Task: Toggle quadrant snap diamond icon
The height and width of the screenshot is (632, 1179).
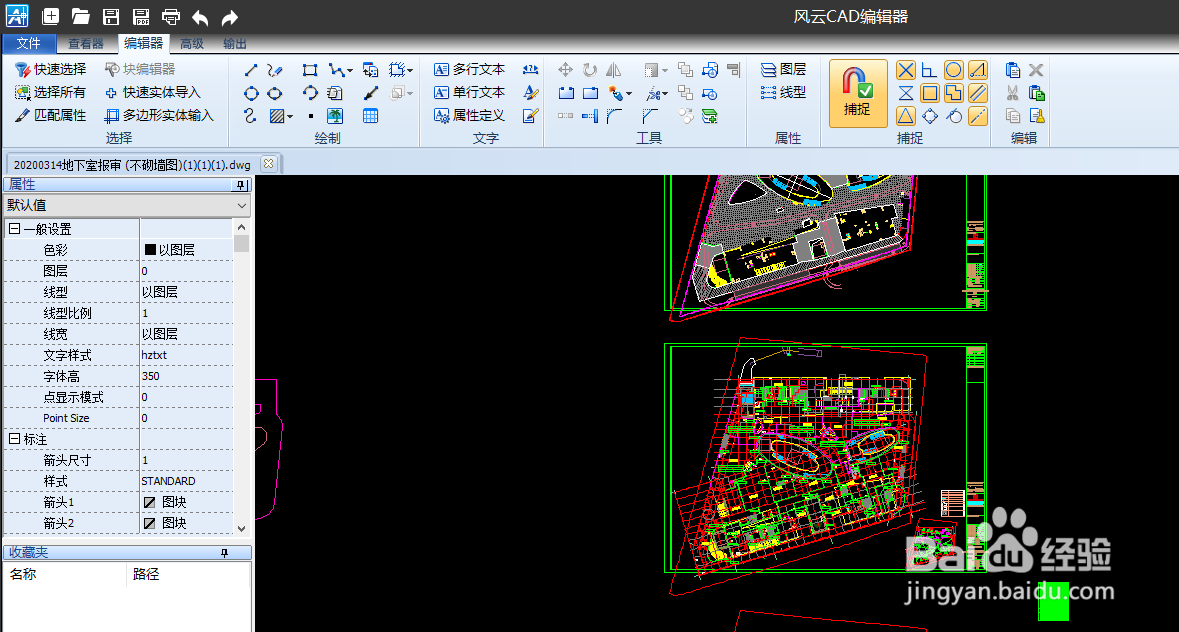Action: (930, 116)
